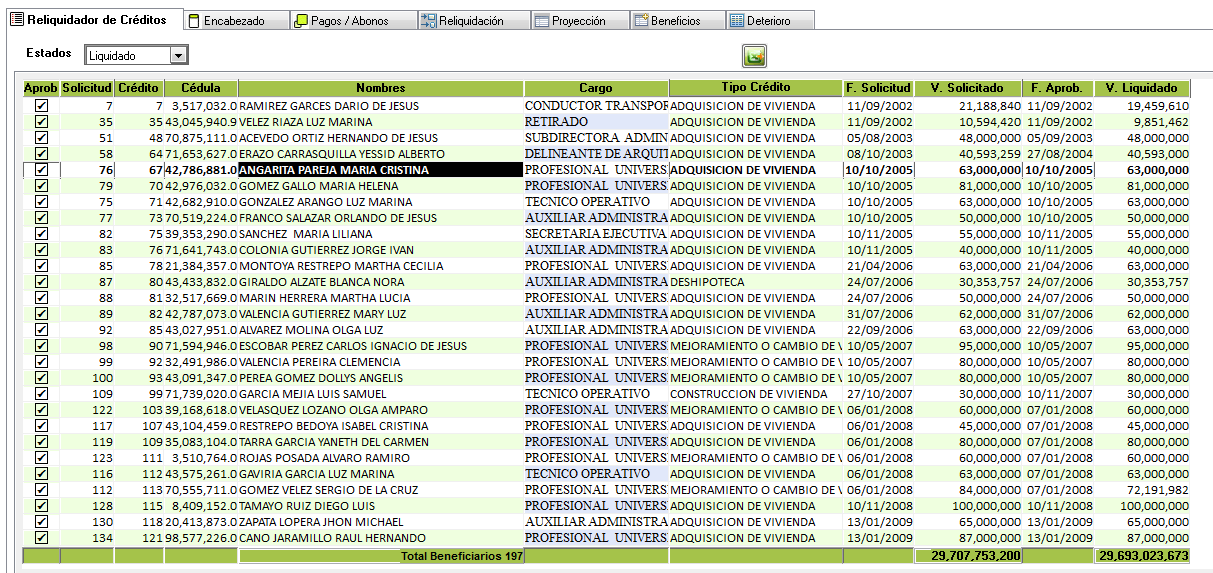Sort by the Nombres column header
1213x573 pixels.
(381, 88)
